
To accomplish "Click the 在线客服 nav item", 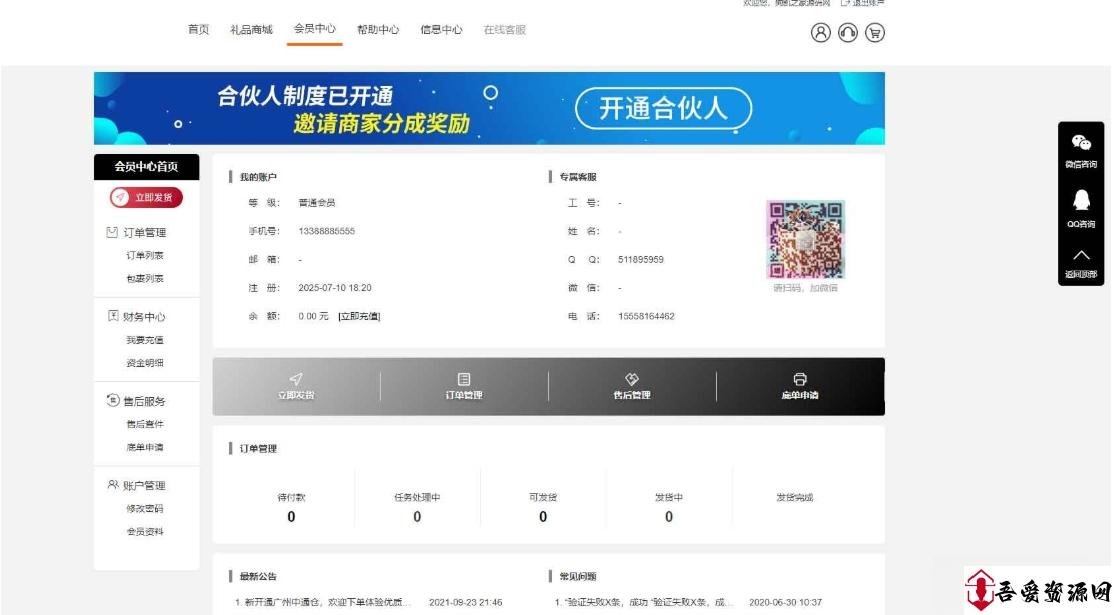I will tap(504, 30).
